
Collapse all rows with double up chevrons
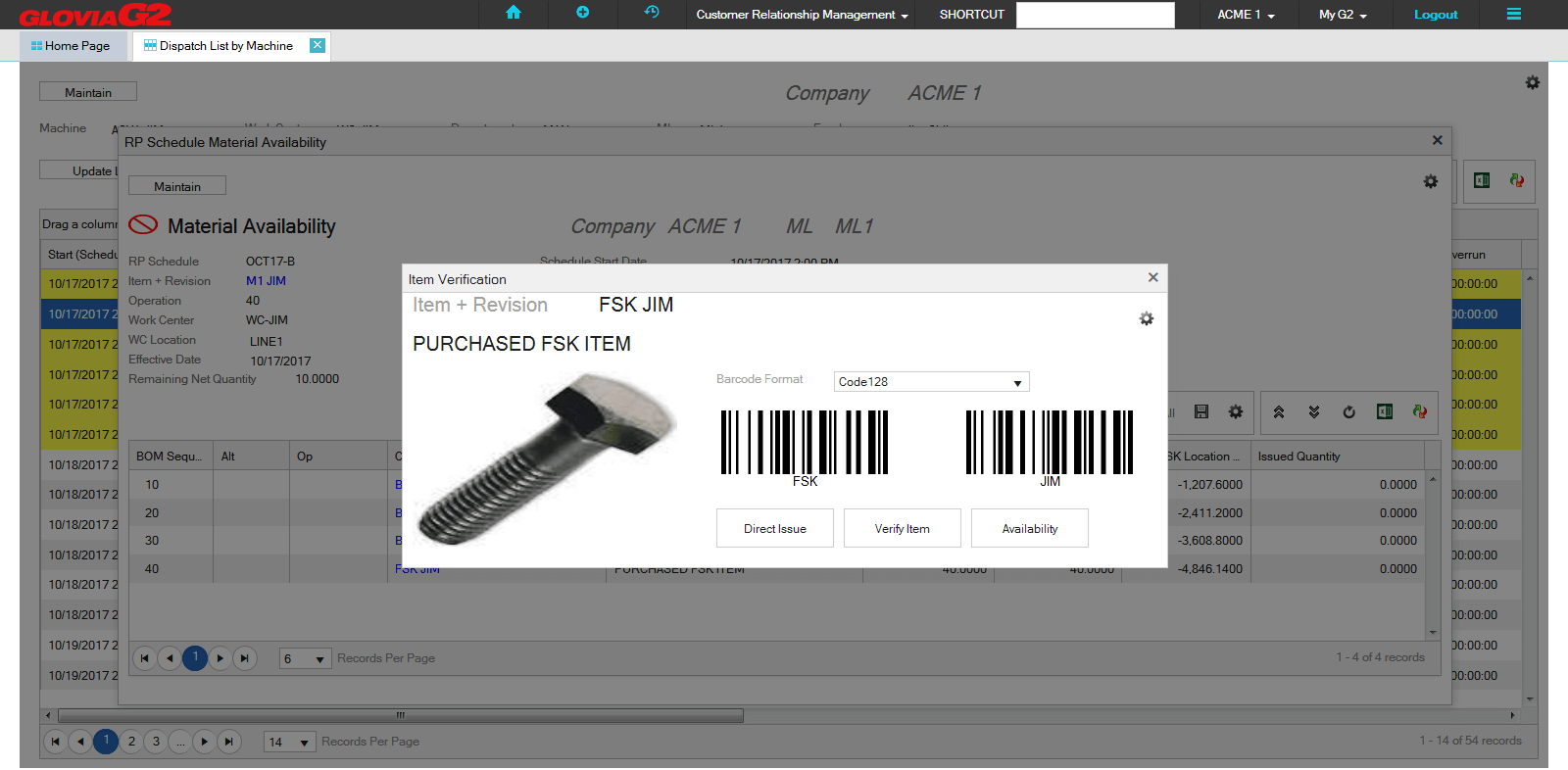click(x=1279, y=412)
